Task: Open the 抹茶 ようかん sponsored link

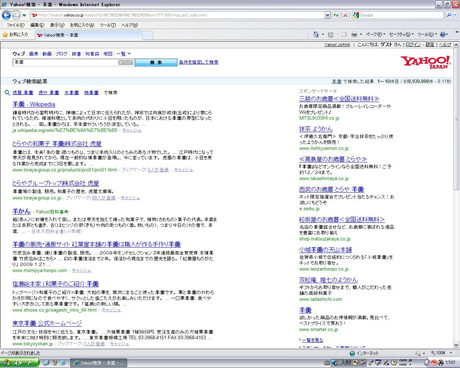Action: click(x=316, y=129)
